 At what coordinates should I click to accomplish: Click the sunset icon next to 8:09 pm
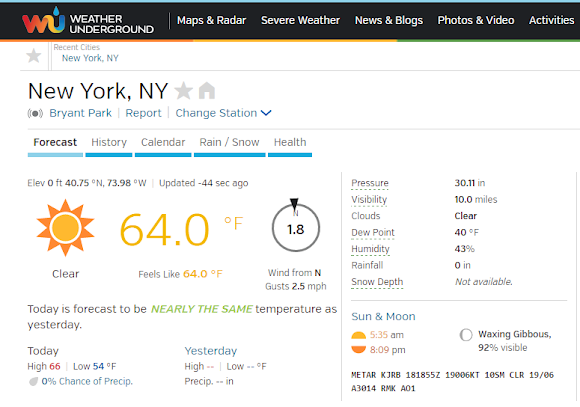pyautogui.click(x=358, y=349)
